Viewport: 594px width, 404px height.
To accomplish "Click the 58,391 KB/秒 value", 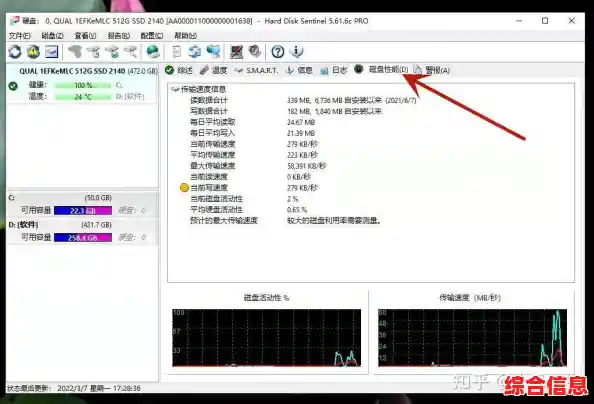I will pyautogui.click(x=306, y=166).
